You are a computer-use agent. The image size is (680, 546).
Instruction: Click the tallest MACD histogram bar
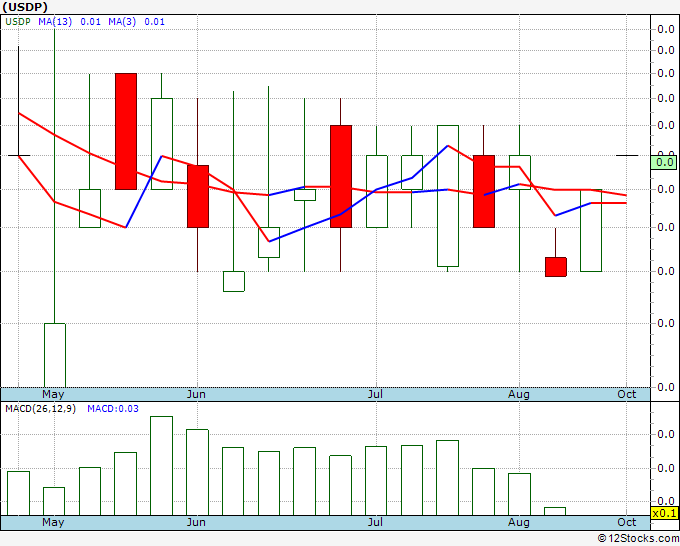(x=161, y=466)
